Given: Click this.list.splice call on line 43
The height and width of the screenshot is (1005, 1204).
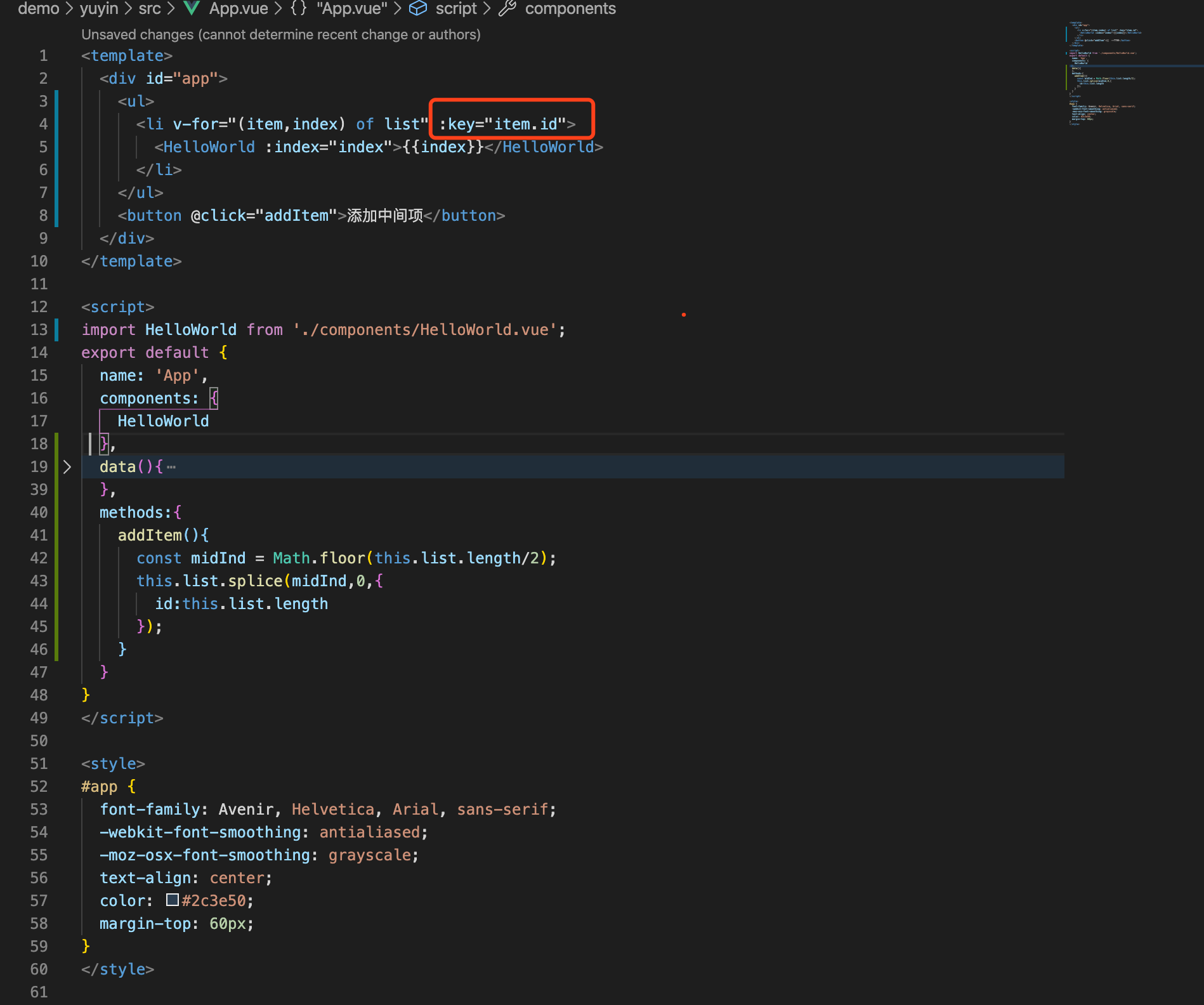Looking at the screenshot, I should tap(209, 581).
